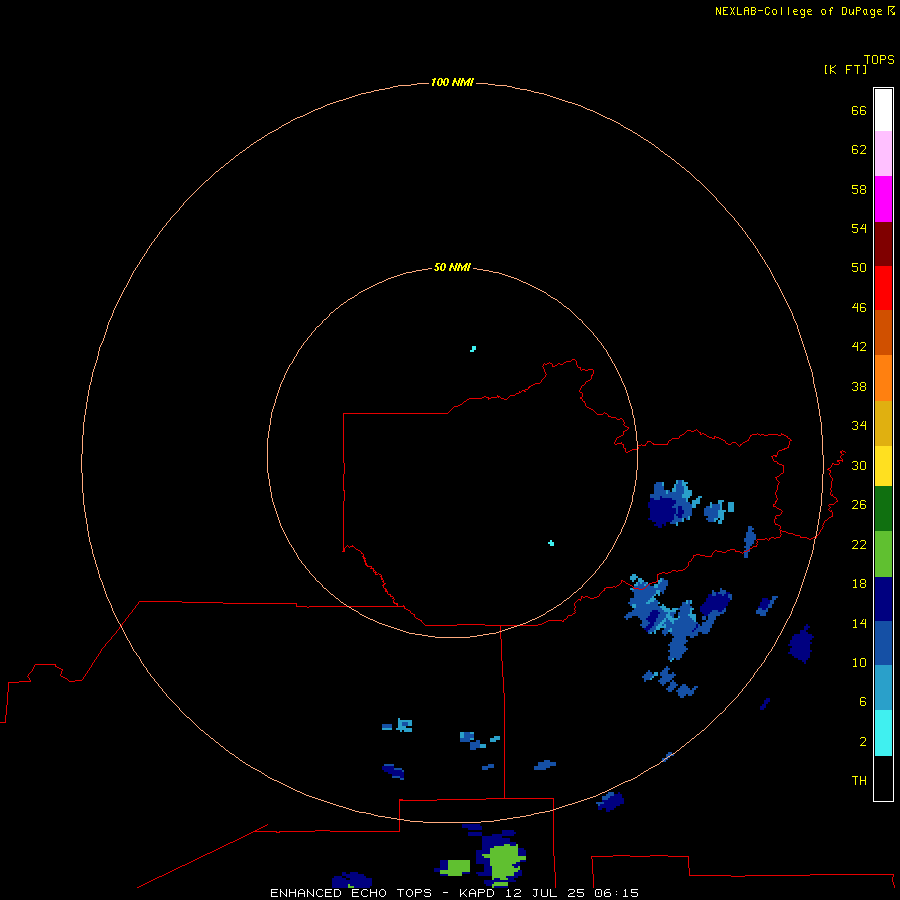Click the dark orange swatch between 46 and 42
This screenshot has width=900, height=900.
[x=883, y=332]
